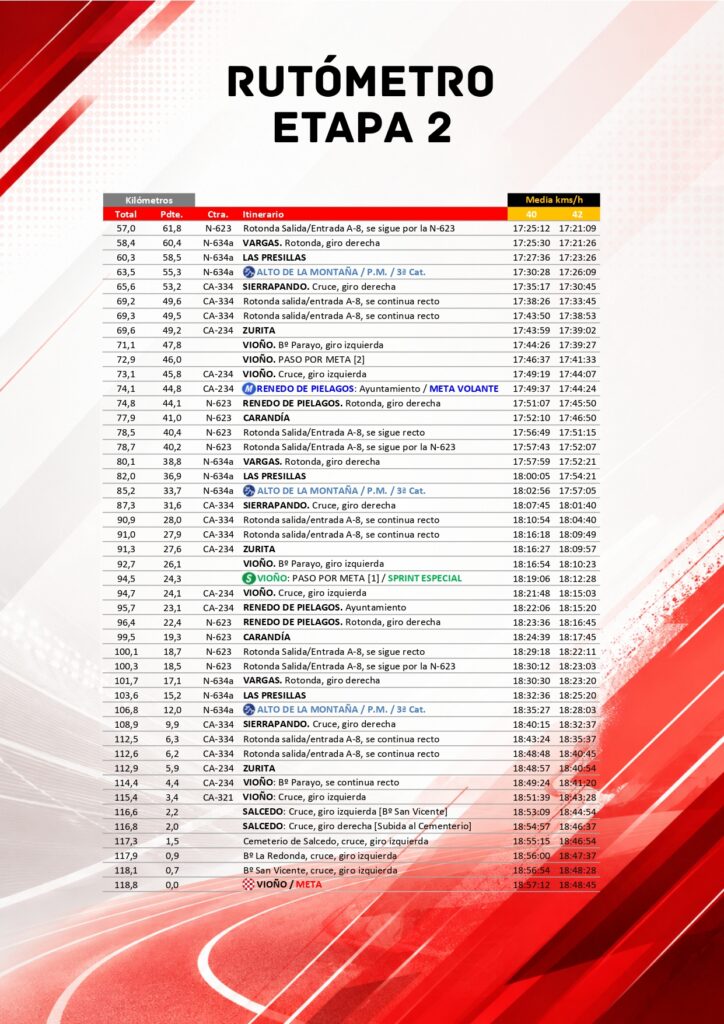Click the Total column header
The width and height of the screenshot is (724, 1024).
(x=125, y=214)
